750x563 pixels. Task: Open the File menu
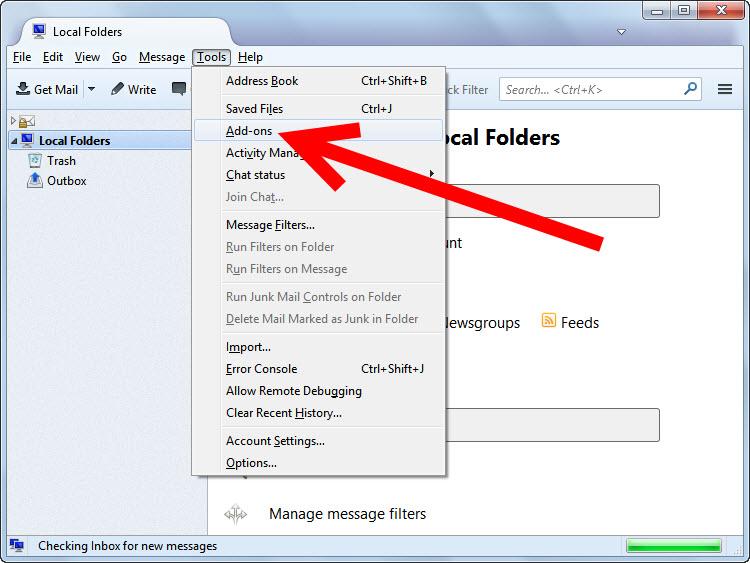pos(22,57)
